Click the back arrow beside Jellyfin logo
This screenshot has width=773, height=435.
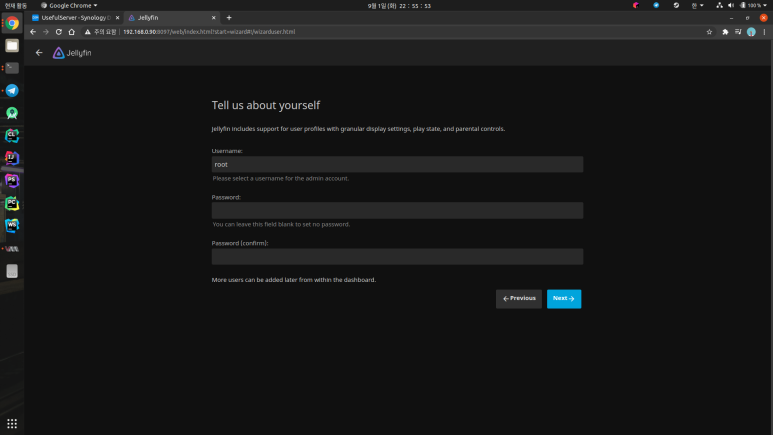click(39, 53)
